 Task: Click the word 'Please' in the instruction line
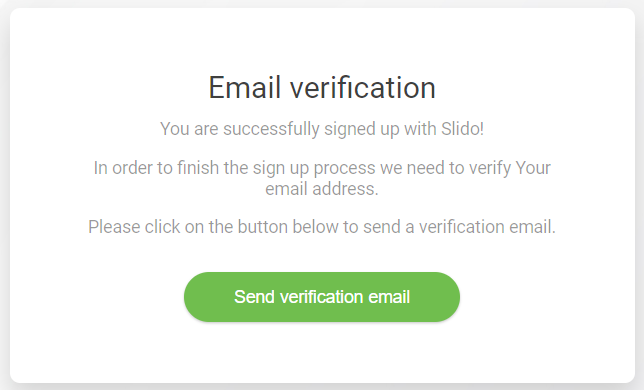[x=114, y=227]
